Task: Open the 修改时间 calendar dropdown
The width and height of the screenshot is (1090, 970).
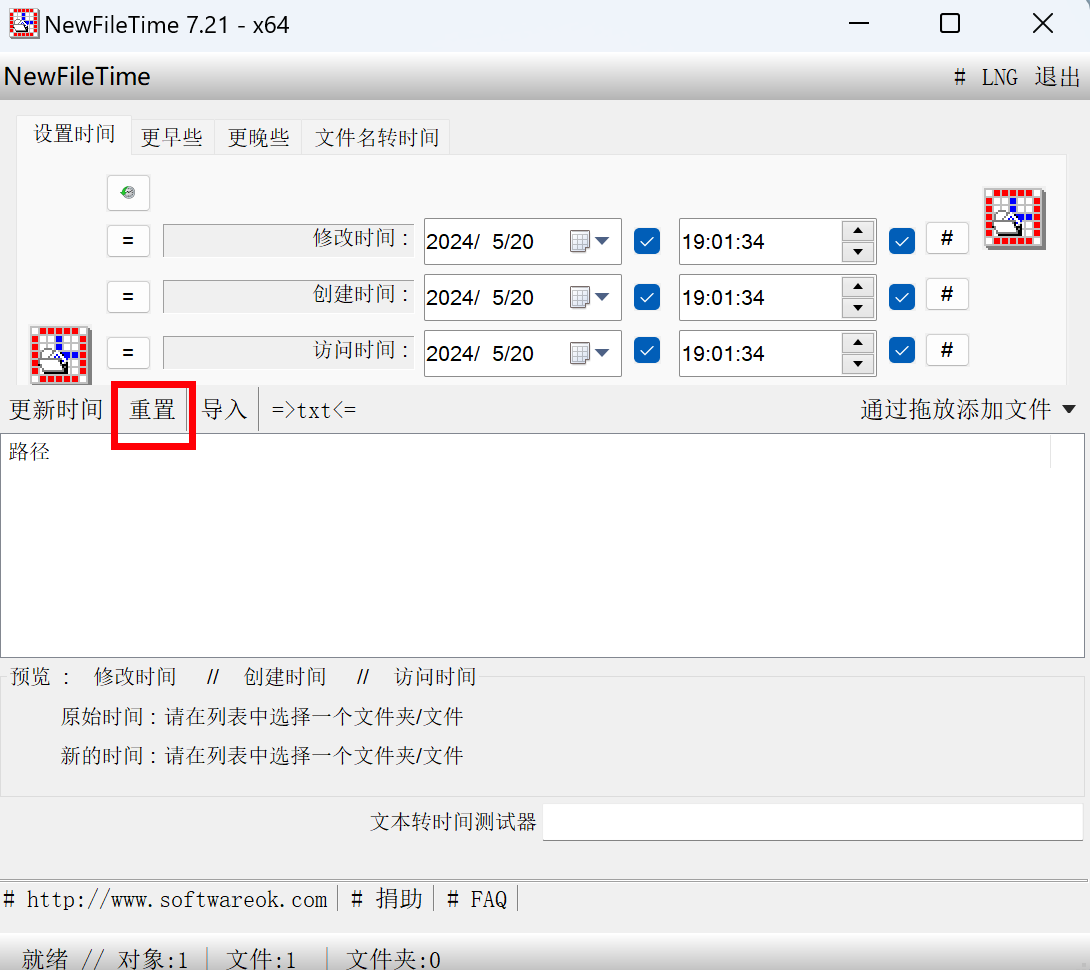Action: [x=600, y=241]
